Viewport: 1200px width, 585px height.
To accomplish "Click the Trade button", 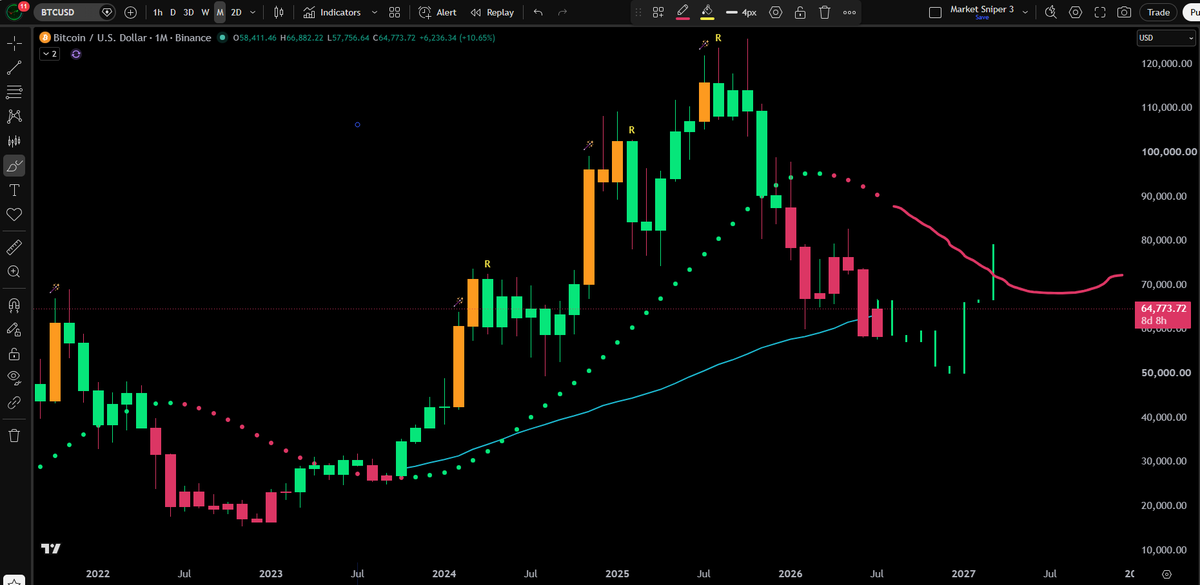I will click(1159, 12).
